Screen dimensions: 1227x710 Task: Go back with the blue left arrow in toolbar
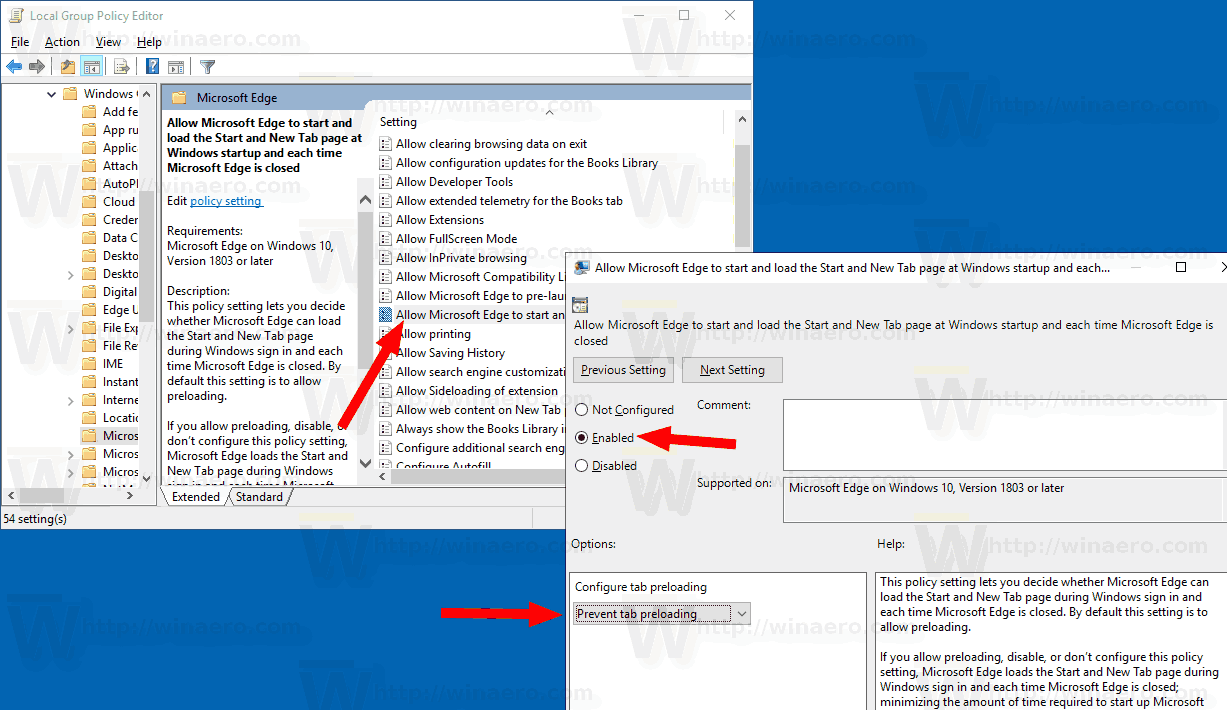[14, 67]
